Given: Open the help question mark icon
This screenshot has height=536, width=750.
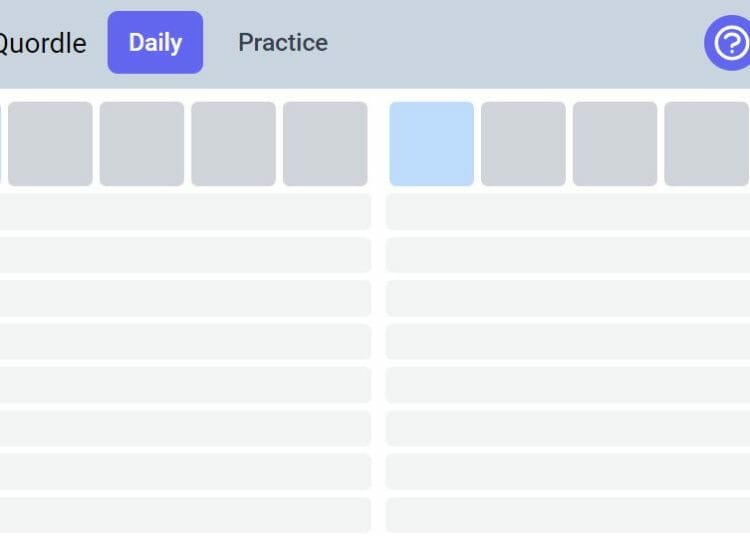Looking at the screenshot, I should coord(729,43).
